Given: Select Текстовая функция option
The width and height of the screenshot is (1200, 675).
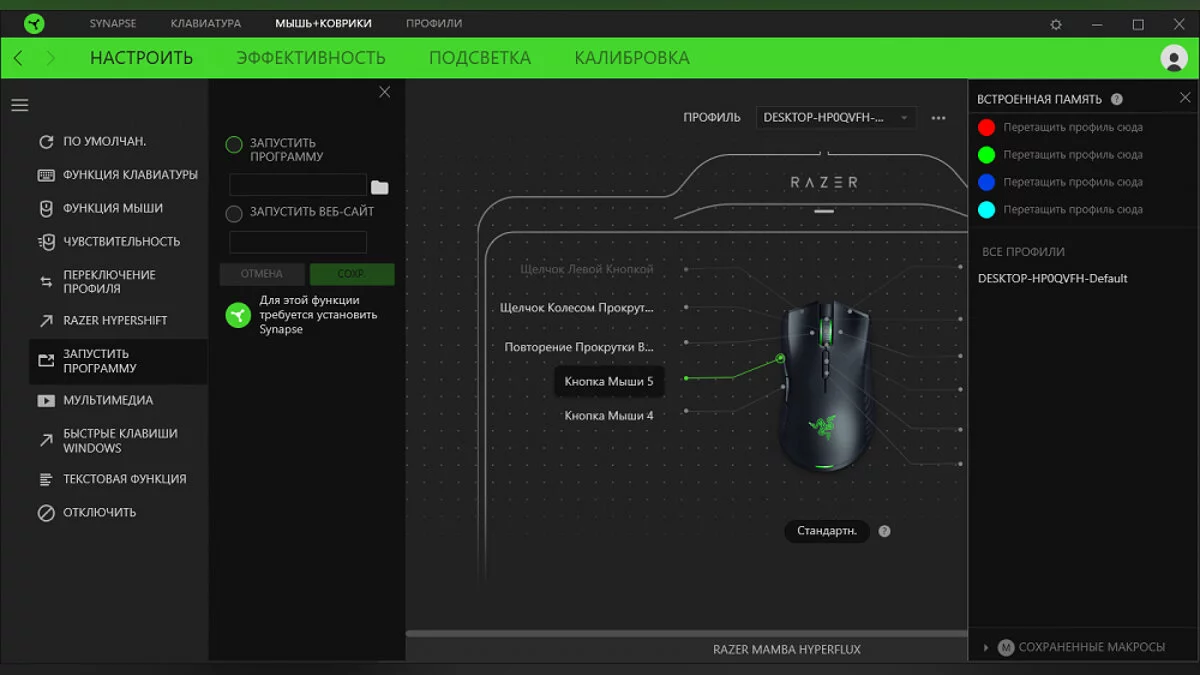Looking at the screenshot, I should 112,479.
